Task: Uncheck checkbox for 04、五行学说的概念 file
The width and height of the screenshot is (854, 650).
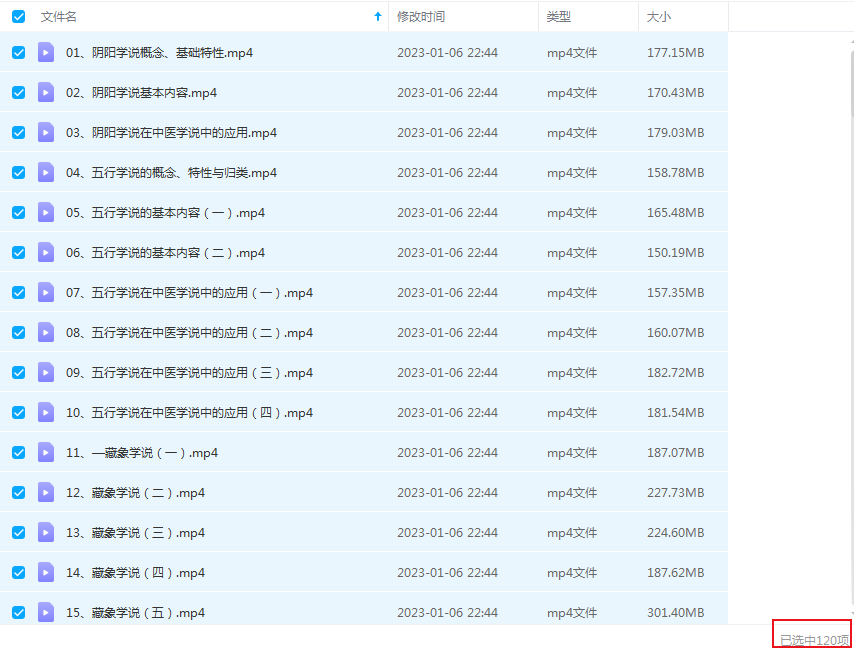Action: point(19,173)
